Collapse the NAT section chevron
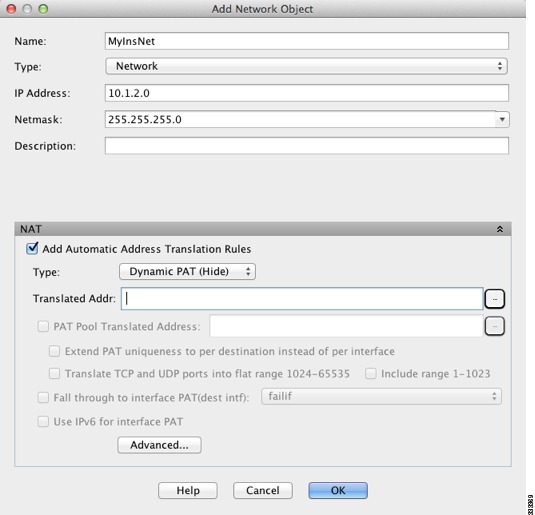This screenshot has height=515, width=535. pos(500,229)
